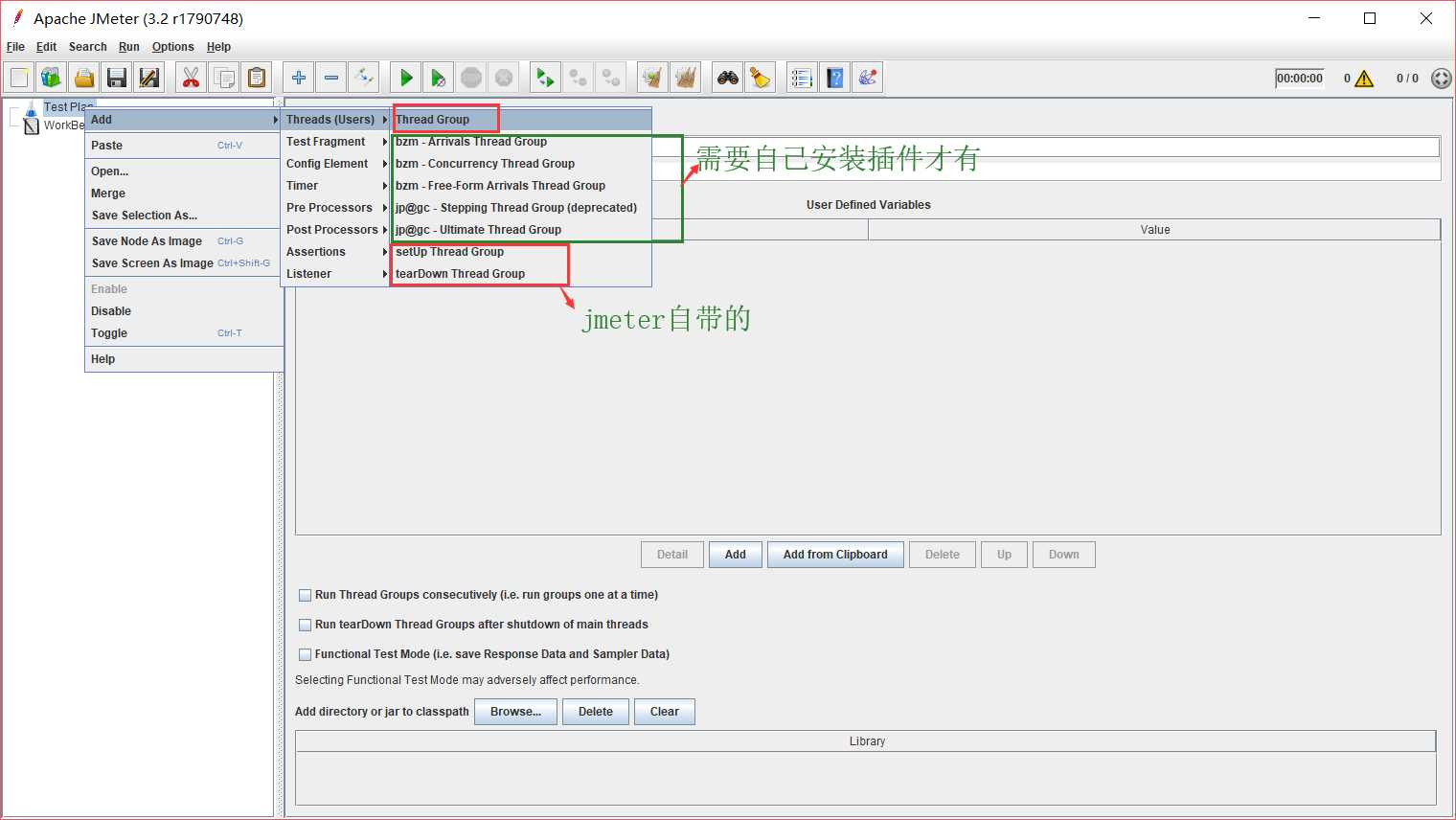Click the Open folder toolbar icon
The image size is (1456, 820).
84,78
